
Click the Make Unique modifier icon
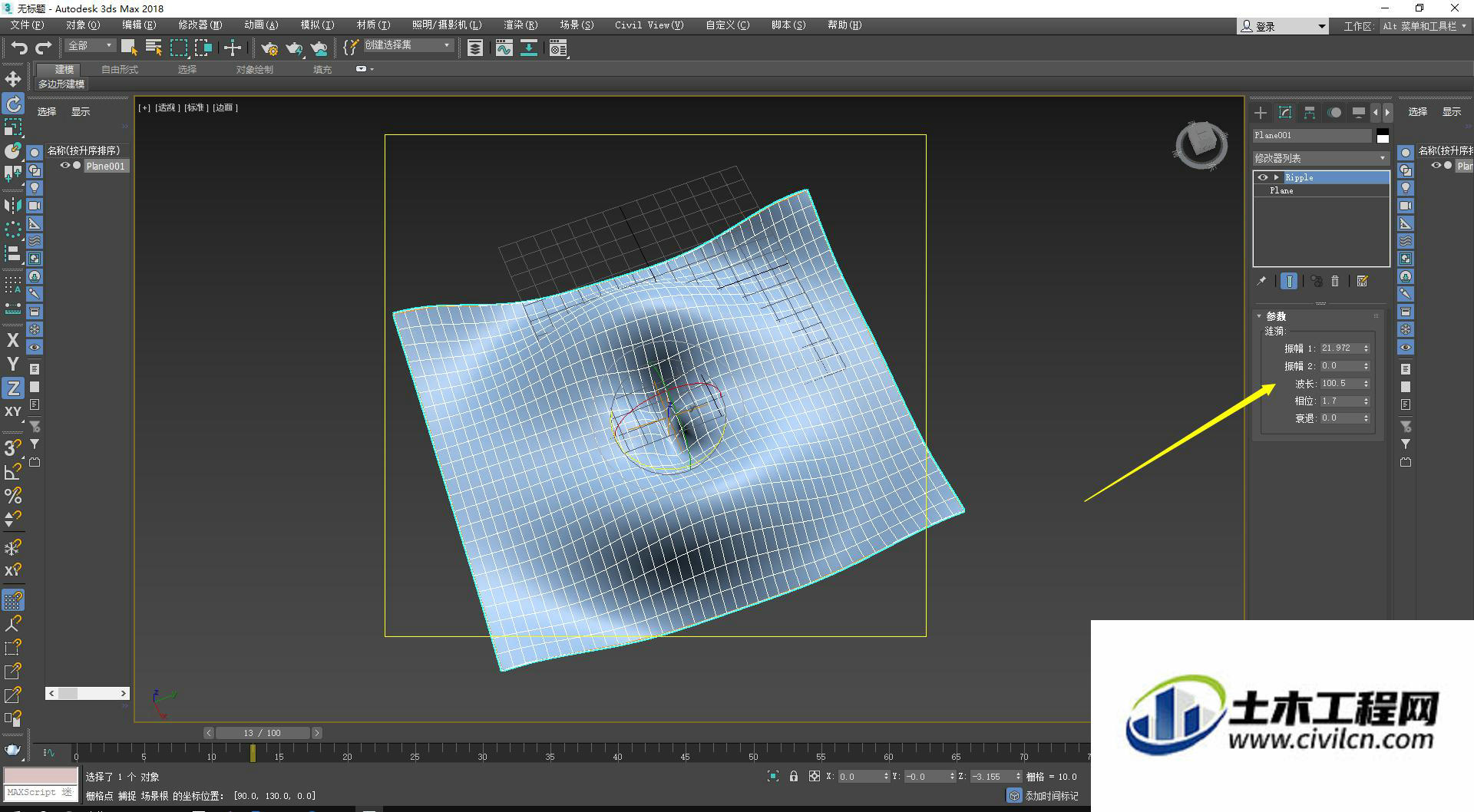point(1316,282)
